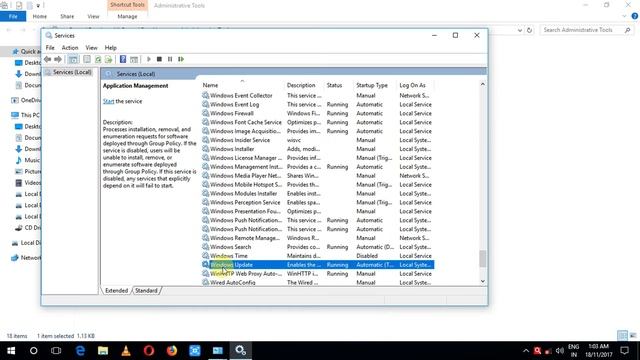Open the Action menu
The image size is (640, 360).
coord(70,48)
